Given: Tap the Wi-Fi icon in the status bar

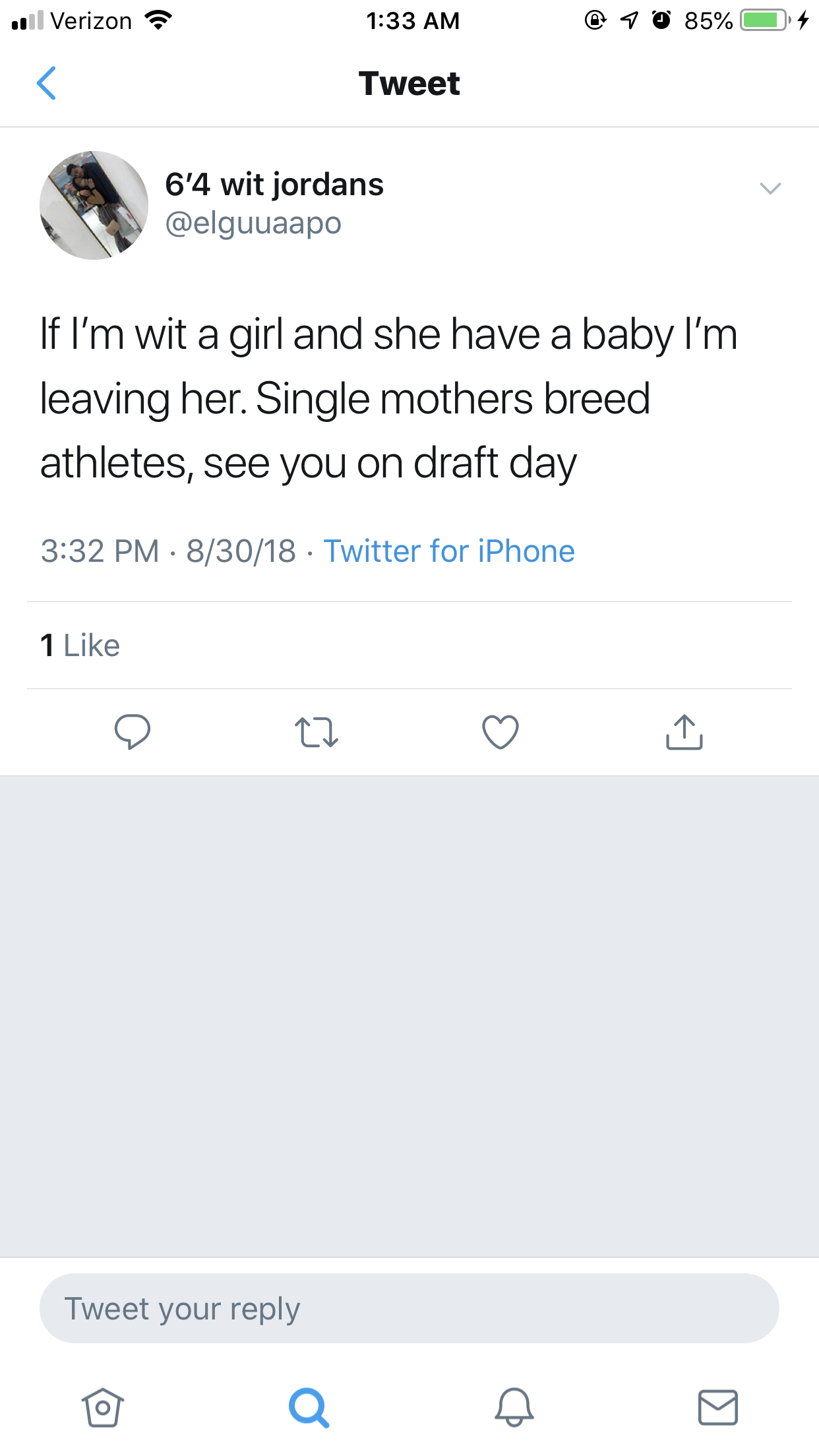Looking at the screenshot, I should pos(158,20).
